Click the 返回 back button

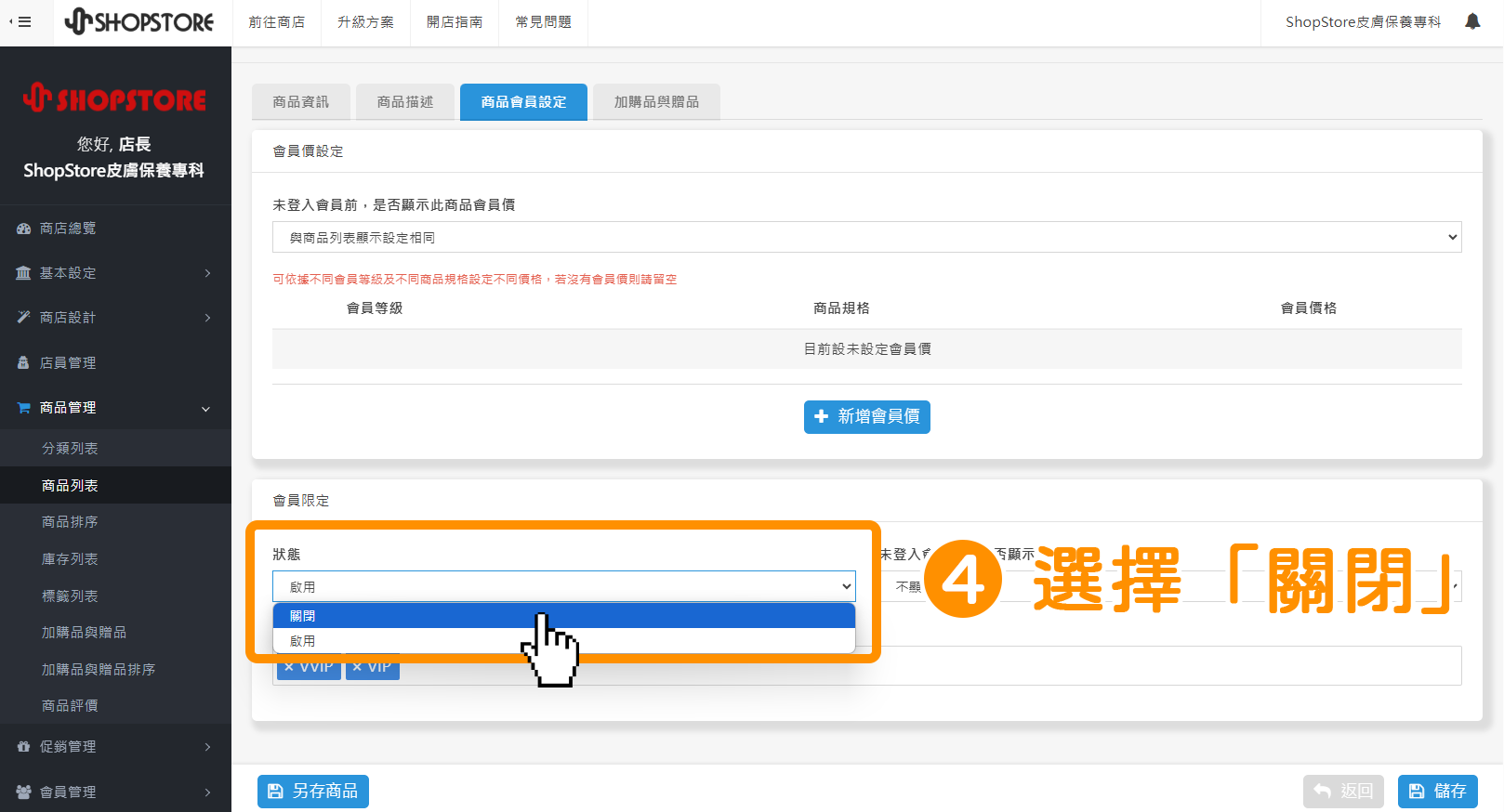1343,792
